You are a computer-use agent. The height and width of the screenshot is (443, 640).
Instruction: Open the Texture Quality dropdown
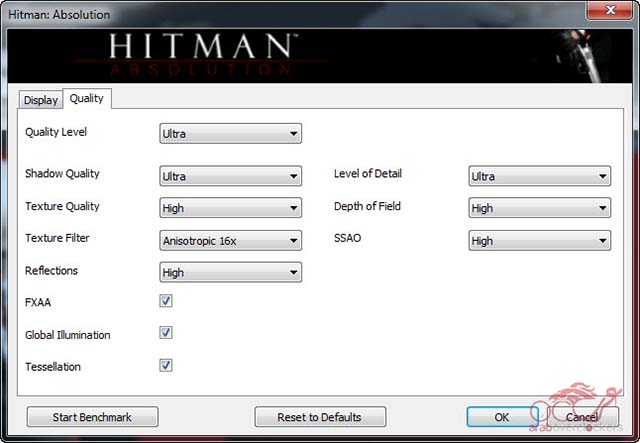[230, 208]
